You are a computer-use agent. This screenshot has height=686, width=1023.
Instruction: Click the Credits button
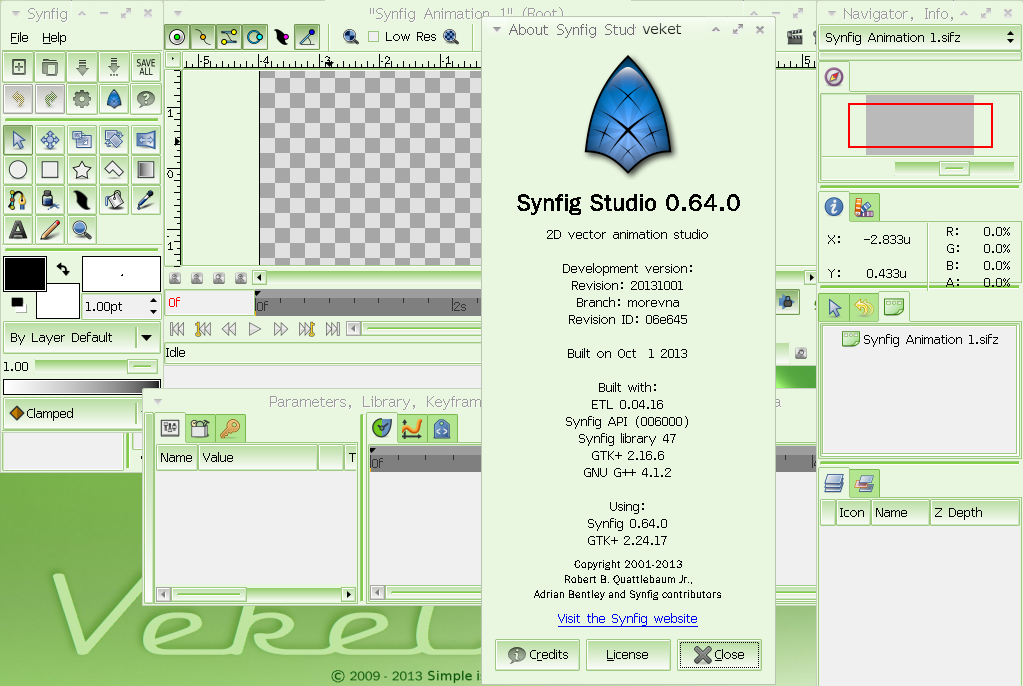tap(538, 655)
